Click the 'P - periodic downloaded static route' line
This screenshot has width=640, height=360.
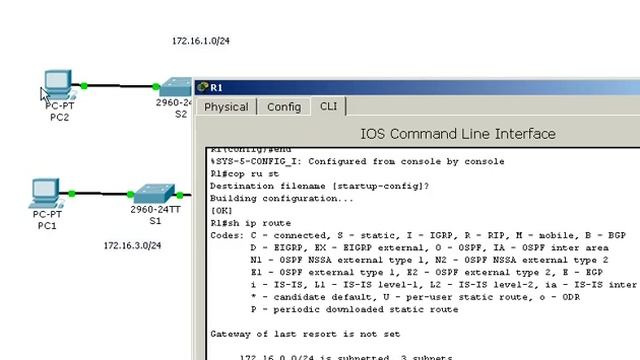coord(354,309)
